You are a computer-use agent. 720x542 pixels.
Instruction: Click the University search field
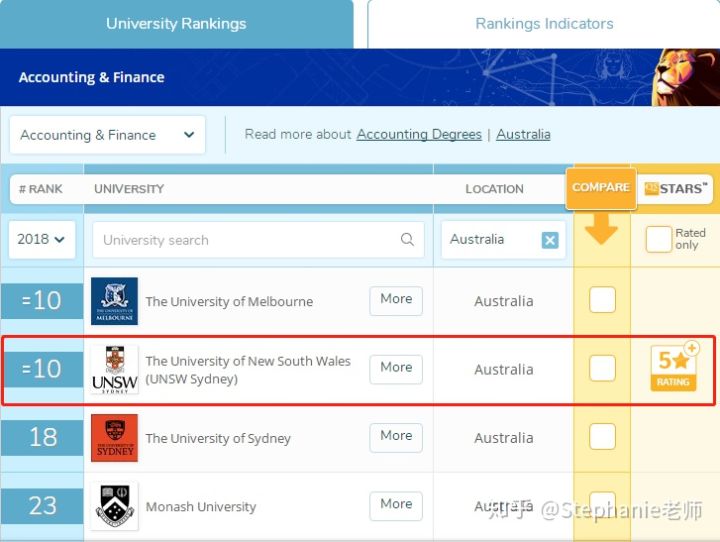[259, 240]
